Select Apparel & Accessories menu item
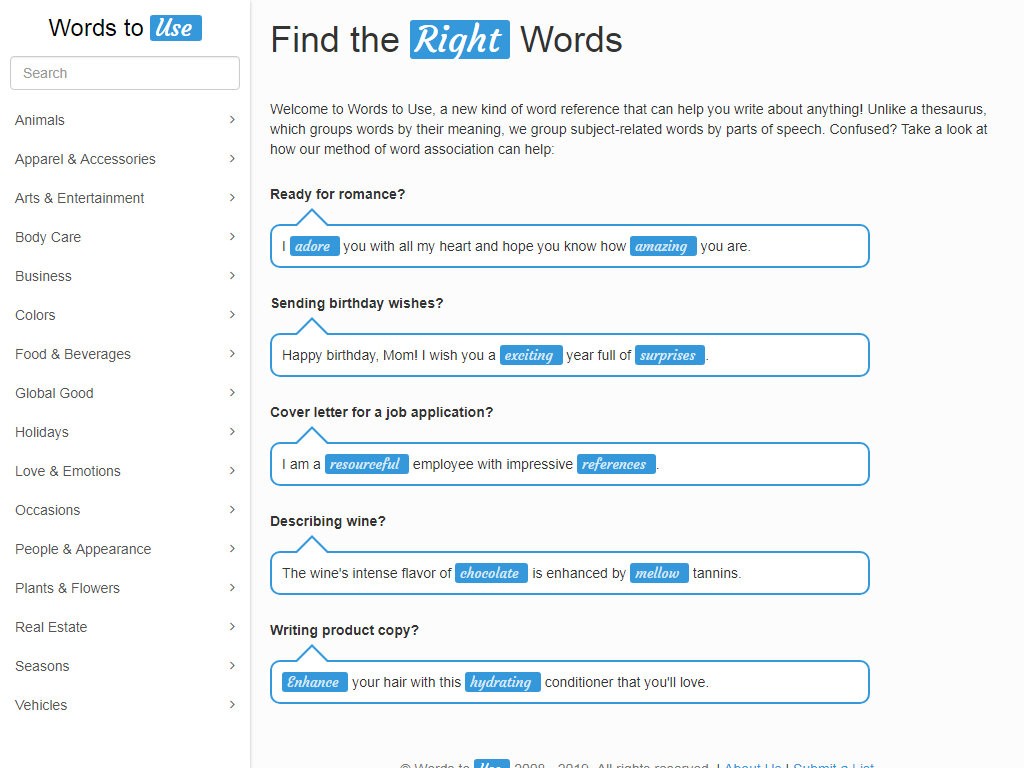 [x=85, y=159]
